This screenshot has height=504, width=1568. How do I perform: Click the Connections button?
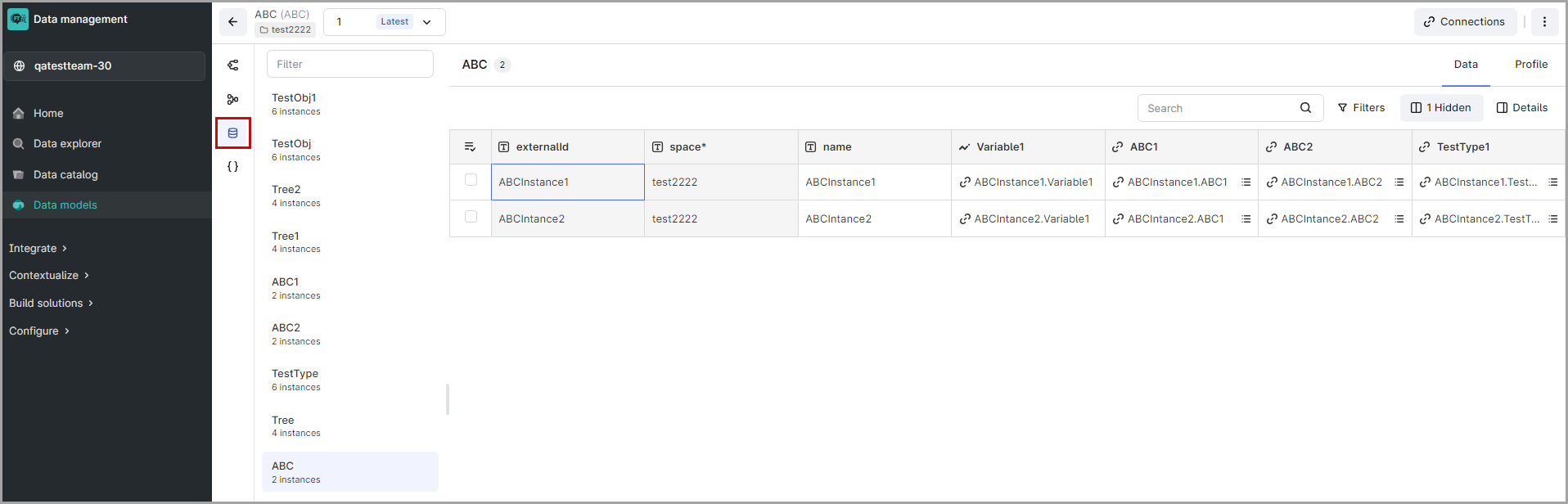tap(1464, 22)
